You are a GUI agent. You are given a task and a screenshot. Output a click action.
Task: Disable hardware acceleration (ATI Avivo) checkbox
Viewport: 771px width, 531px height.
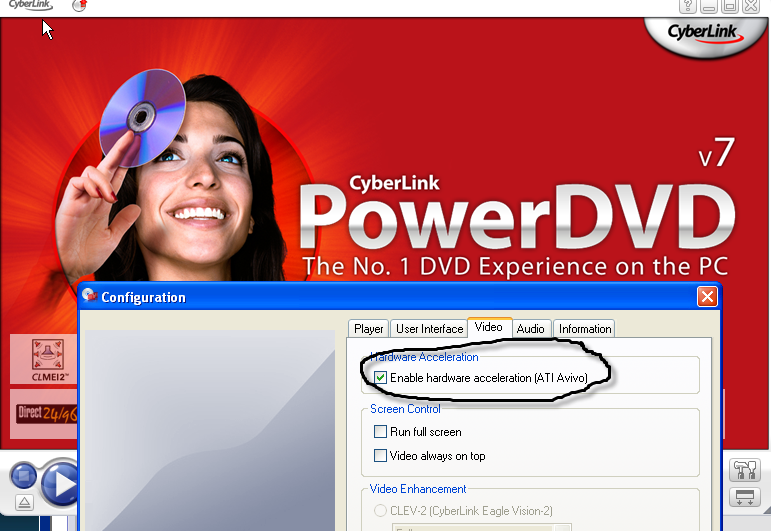pyautogui.click(x=380, y=378)
